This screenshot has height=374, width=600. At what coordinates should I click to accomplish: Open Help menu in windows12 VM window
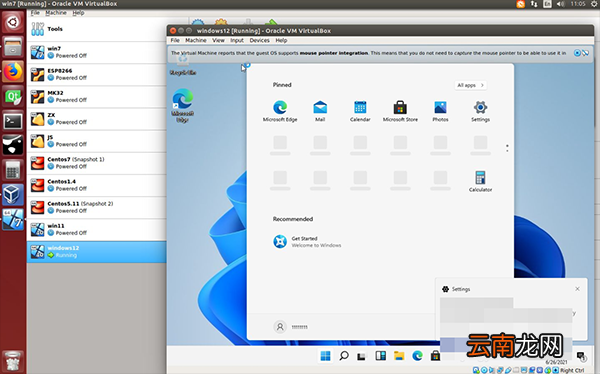coord(281,40)
